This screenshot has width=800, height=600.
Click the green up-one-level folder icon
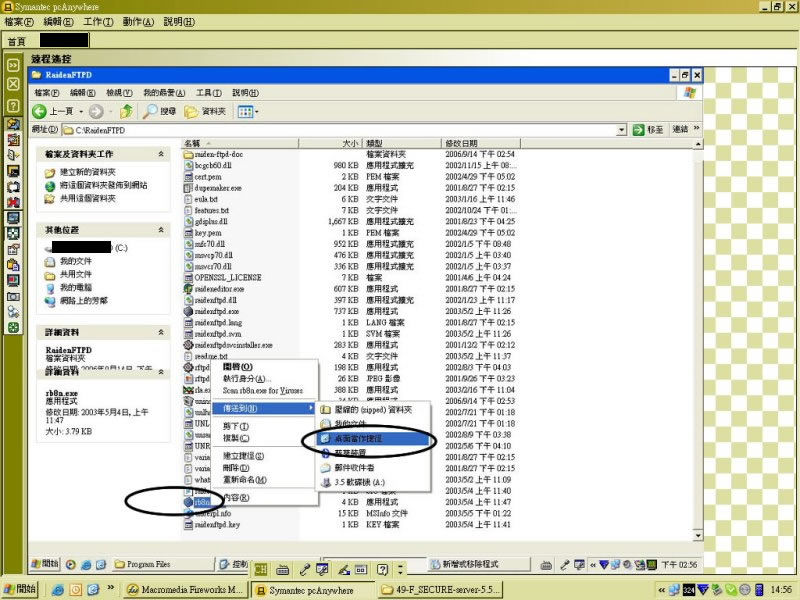tap(126, 111)
